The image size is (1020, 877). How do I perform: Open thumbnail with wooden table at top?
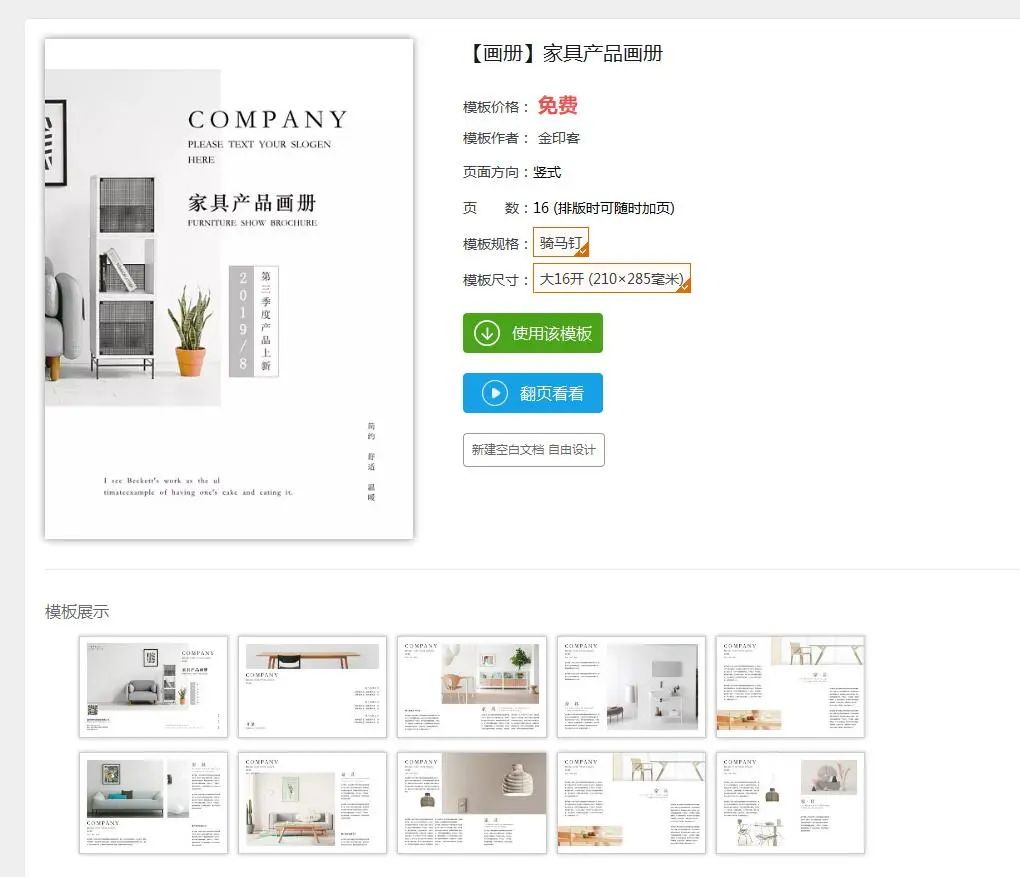(x=312, y=687)
